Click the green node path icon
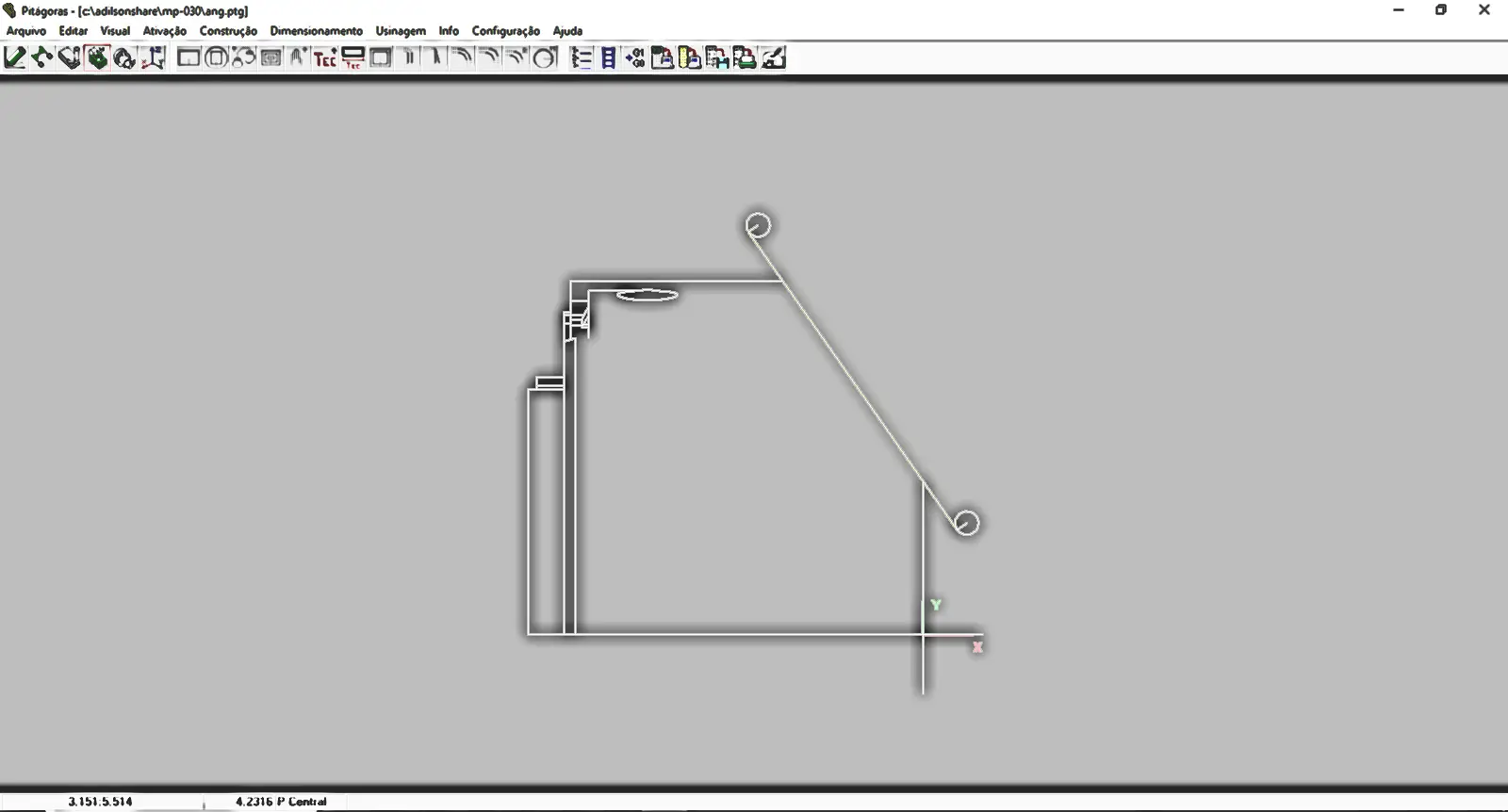 [x=42, y=58]
